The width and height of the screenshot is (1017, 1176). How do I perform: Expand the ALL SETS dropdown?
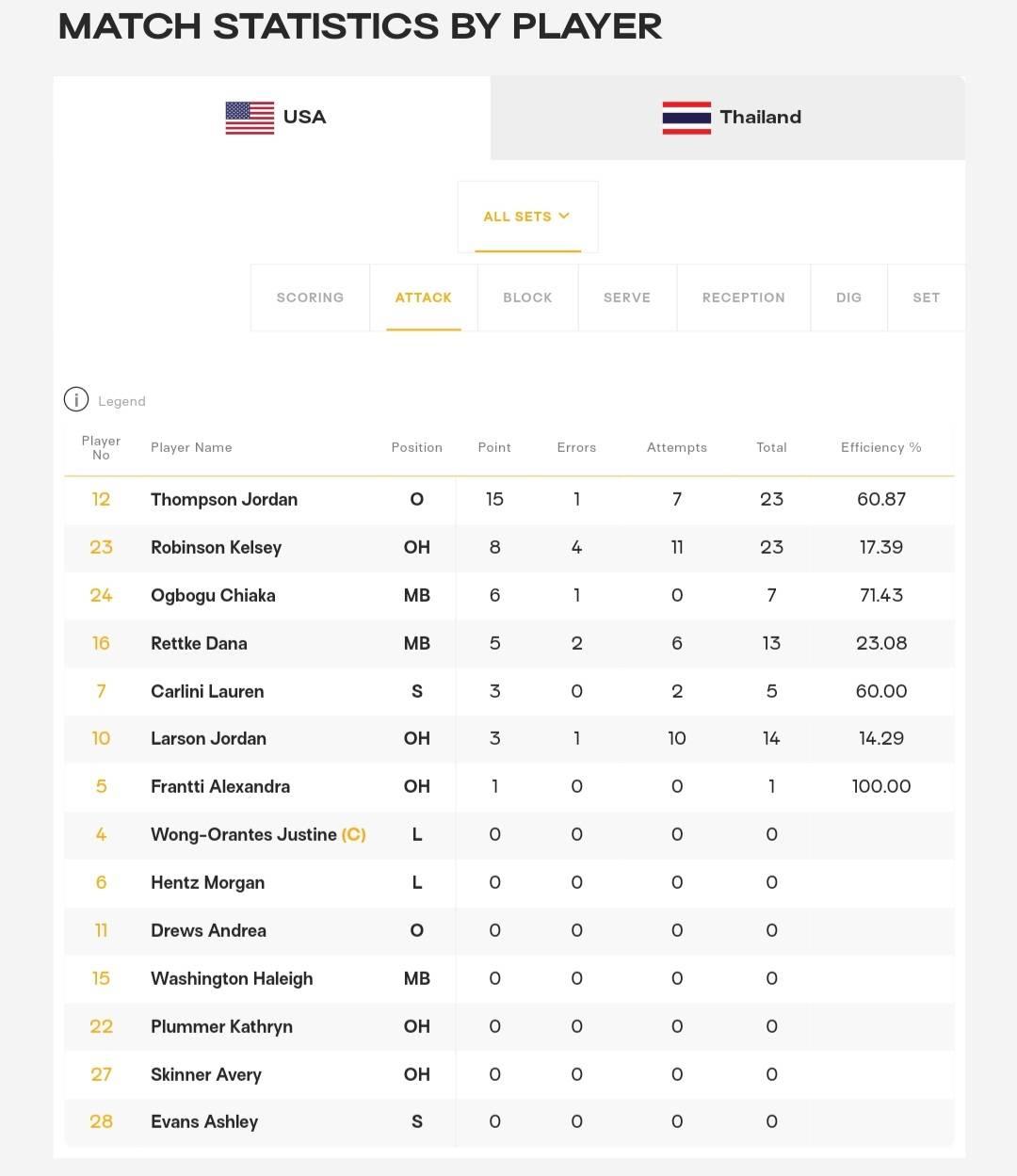point(527,217)
